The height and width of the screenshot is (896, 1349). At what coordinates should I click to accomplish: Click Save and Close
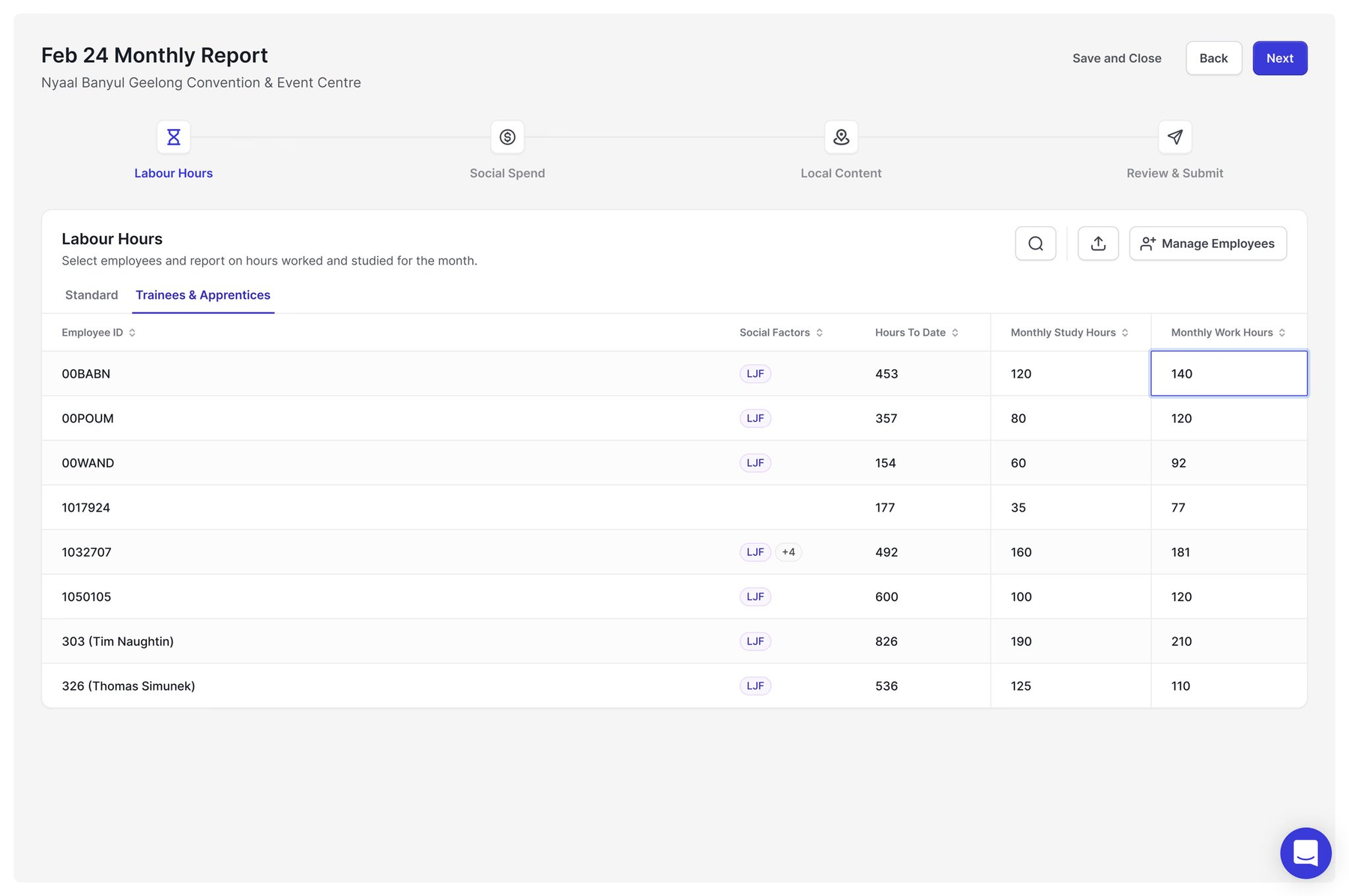tap(1117, 58)
